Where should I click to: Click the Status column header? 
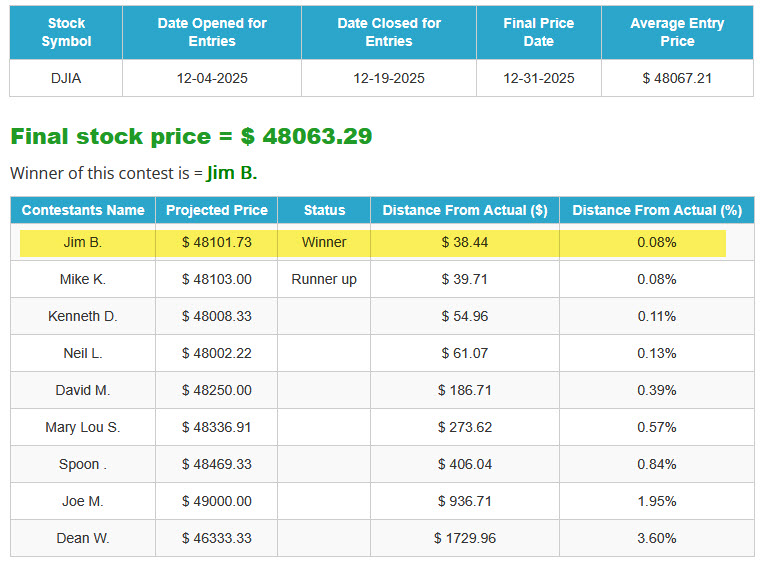coord(324,210)
